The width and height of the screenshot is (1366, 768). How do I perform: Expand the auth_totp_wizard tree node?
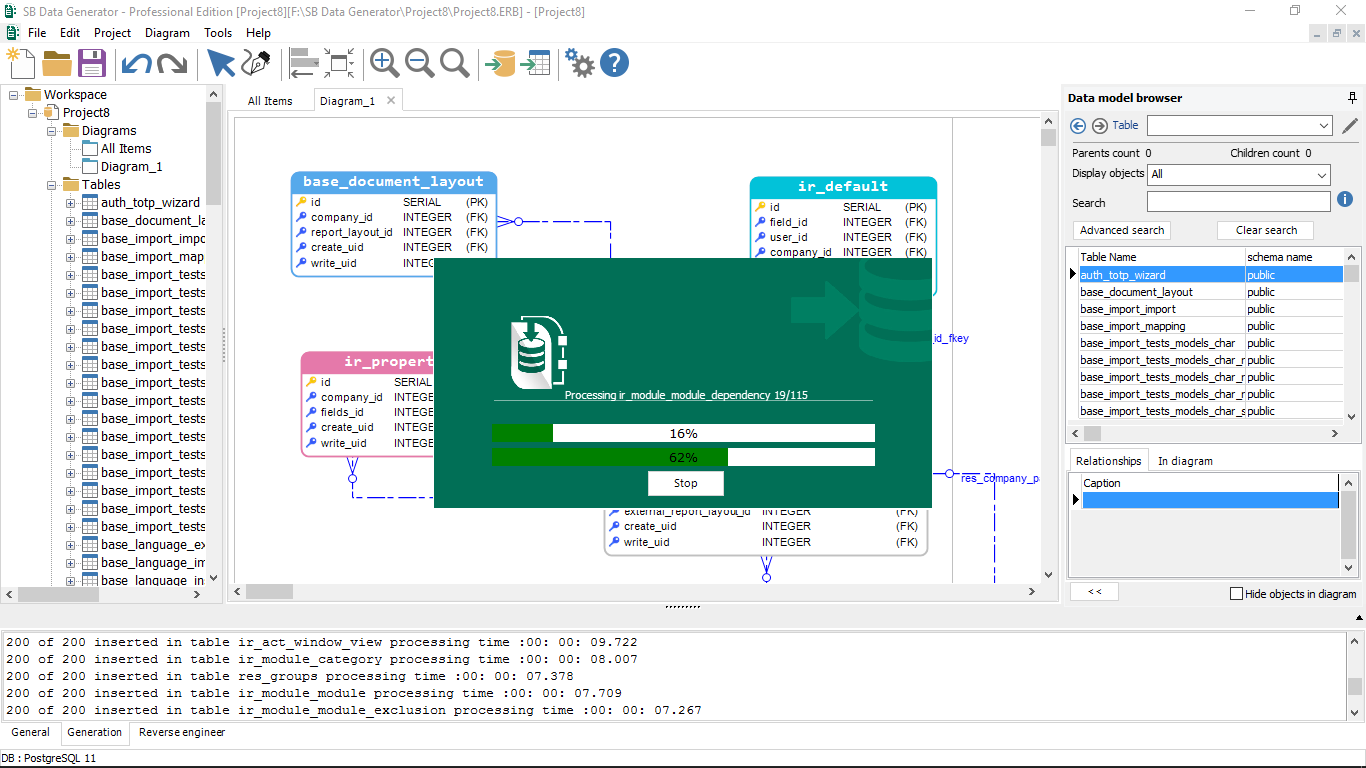point(71,203)
